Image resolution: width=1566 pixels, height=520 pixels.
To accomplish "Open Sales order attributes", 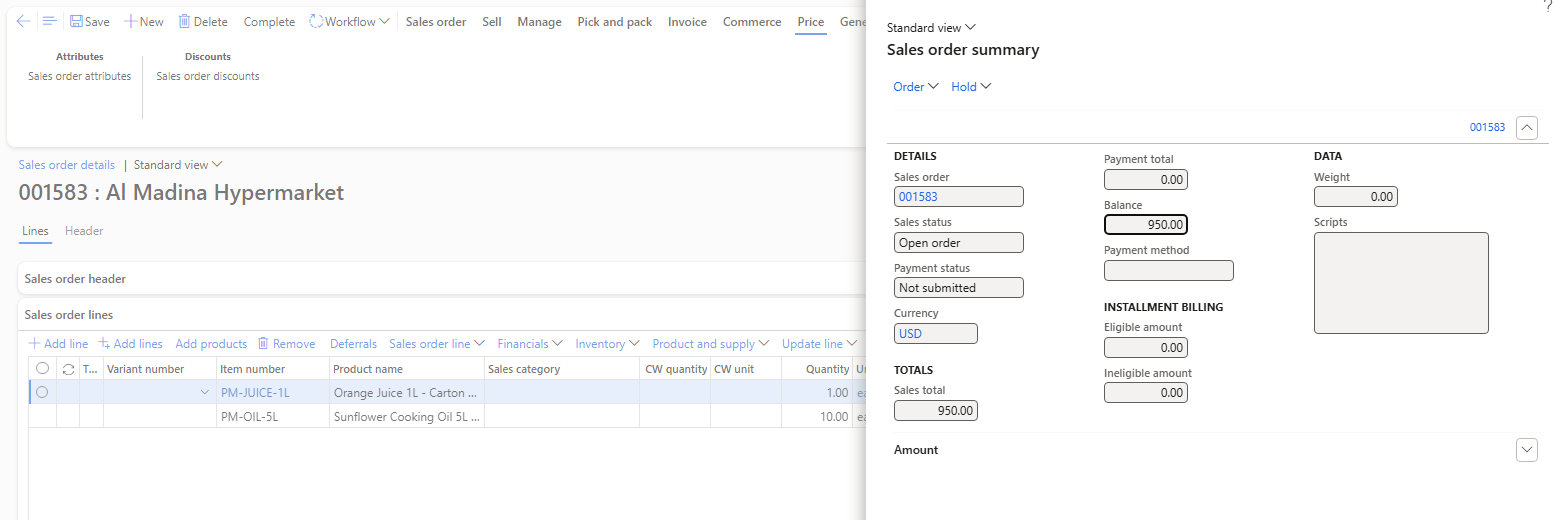I will point(79,76).
